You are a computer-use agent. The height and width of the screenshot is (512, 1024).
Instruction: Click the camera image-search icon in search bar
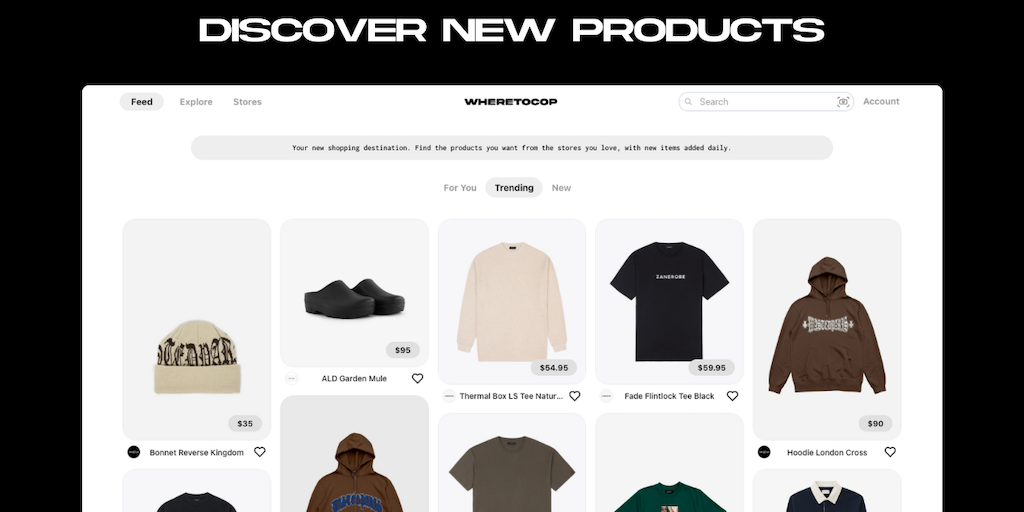843,102
